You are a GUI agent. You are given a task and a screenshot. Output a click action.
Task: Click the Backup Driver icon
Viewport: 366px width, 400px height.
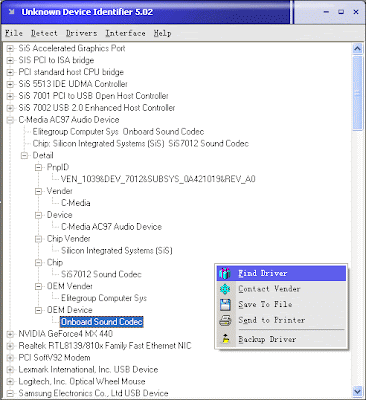pos(226,339)
